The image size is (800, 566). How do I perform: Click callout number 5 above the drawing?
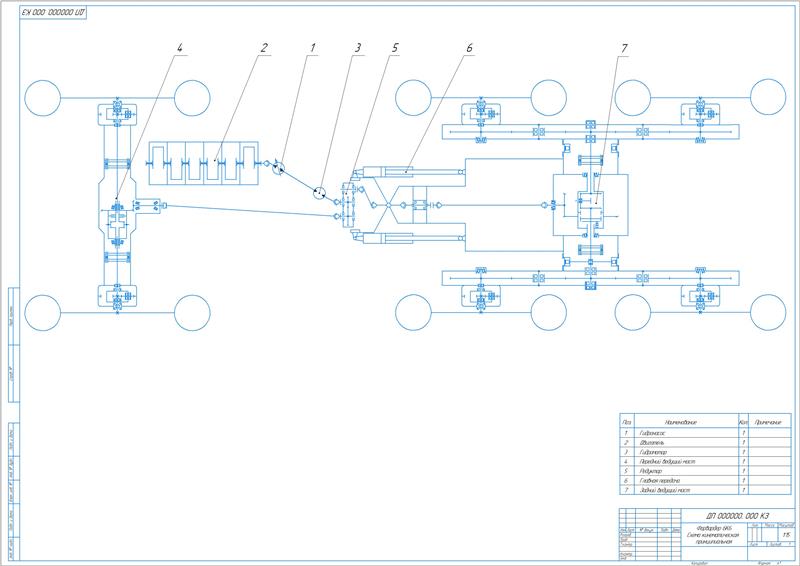click(395, 47)
